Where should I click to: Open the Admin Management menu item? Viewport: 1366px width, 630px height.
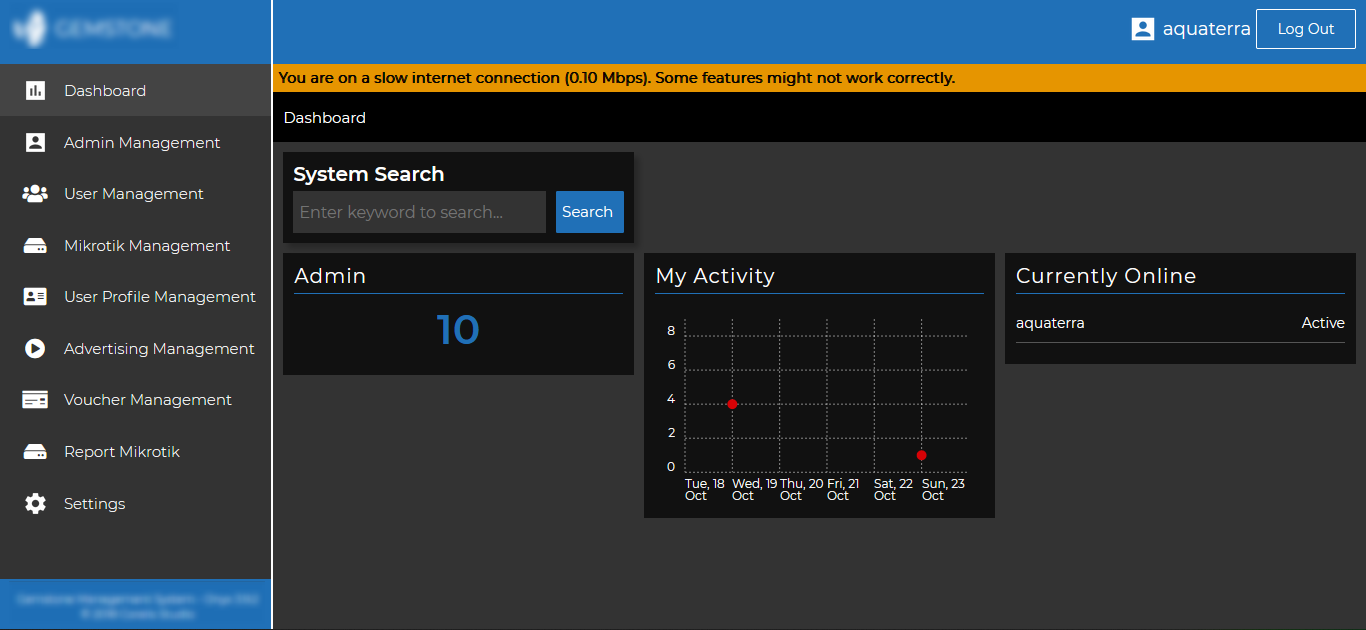[x=136, y=143]
